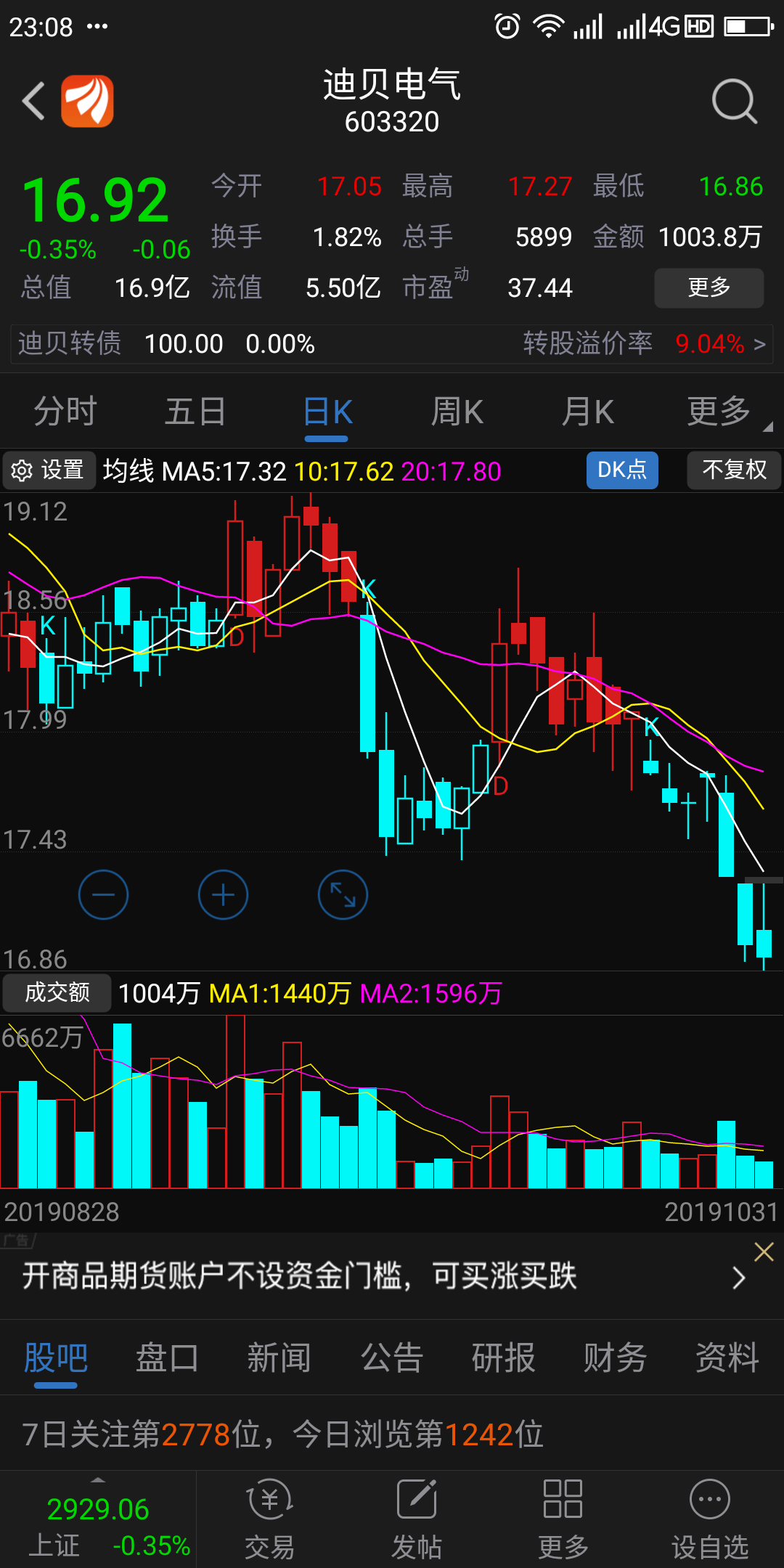The height and width of the screenshot is (1568, 784).
Task: Tap 最低 16.86 value
Action: click(x=731, y=187)
